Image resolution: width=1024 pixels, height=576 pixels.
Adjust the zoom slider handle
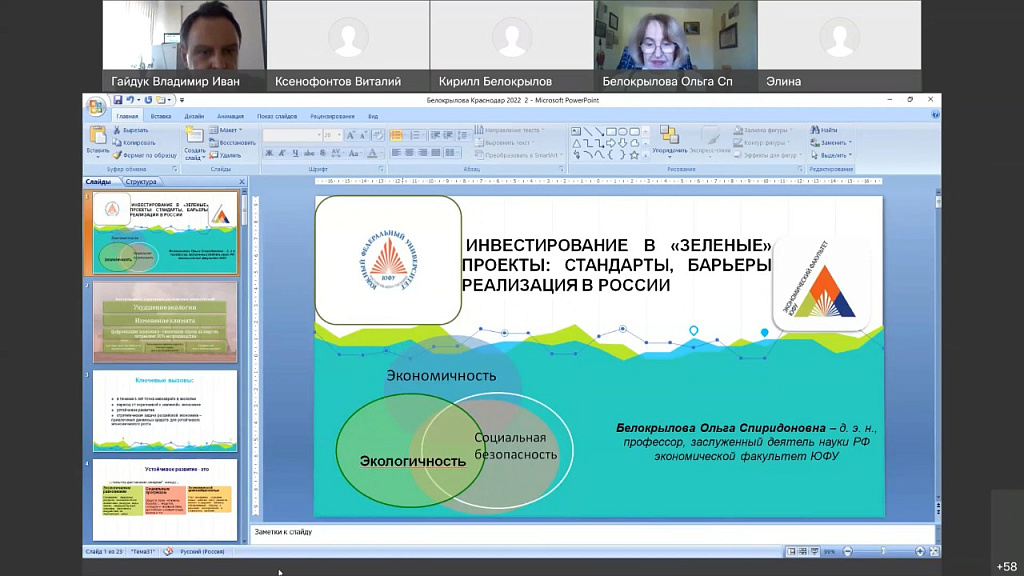coord(883,552)
